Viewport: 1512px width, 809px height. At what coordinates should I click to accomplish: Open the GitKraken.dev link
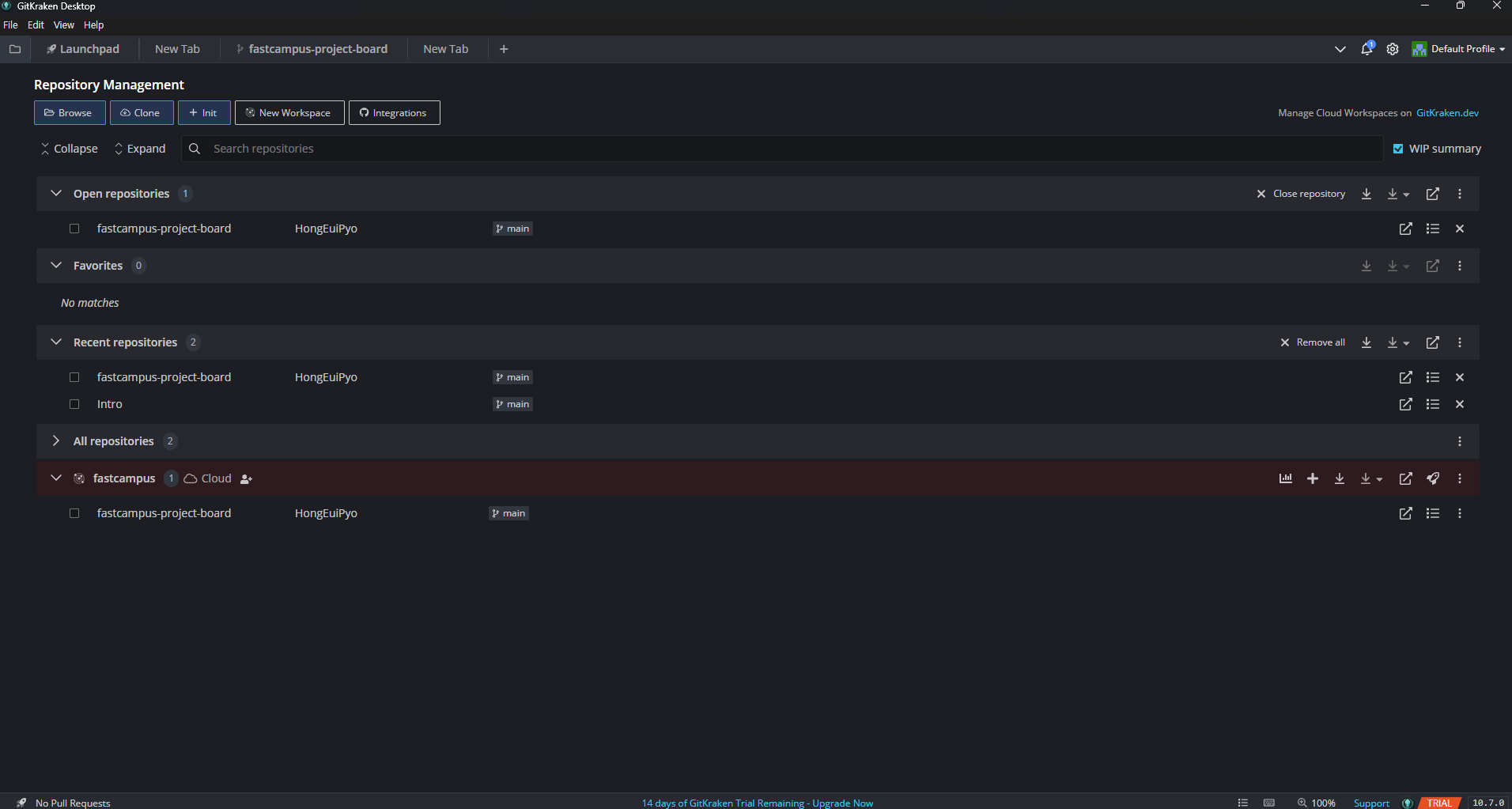tap(1447, 113)
